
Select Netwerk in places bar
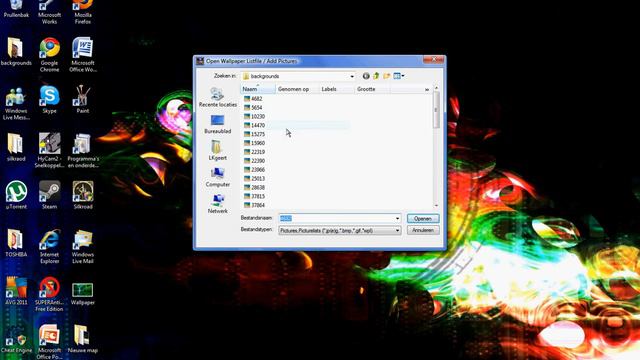click(x=218, y=204)
